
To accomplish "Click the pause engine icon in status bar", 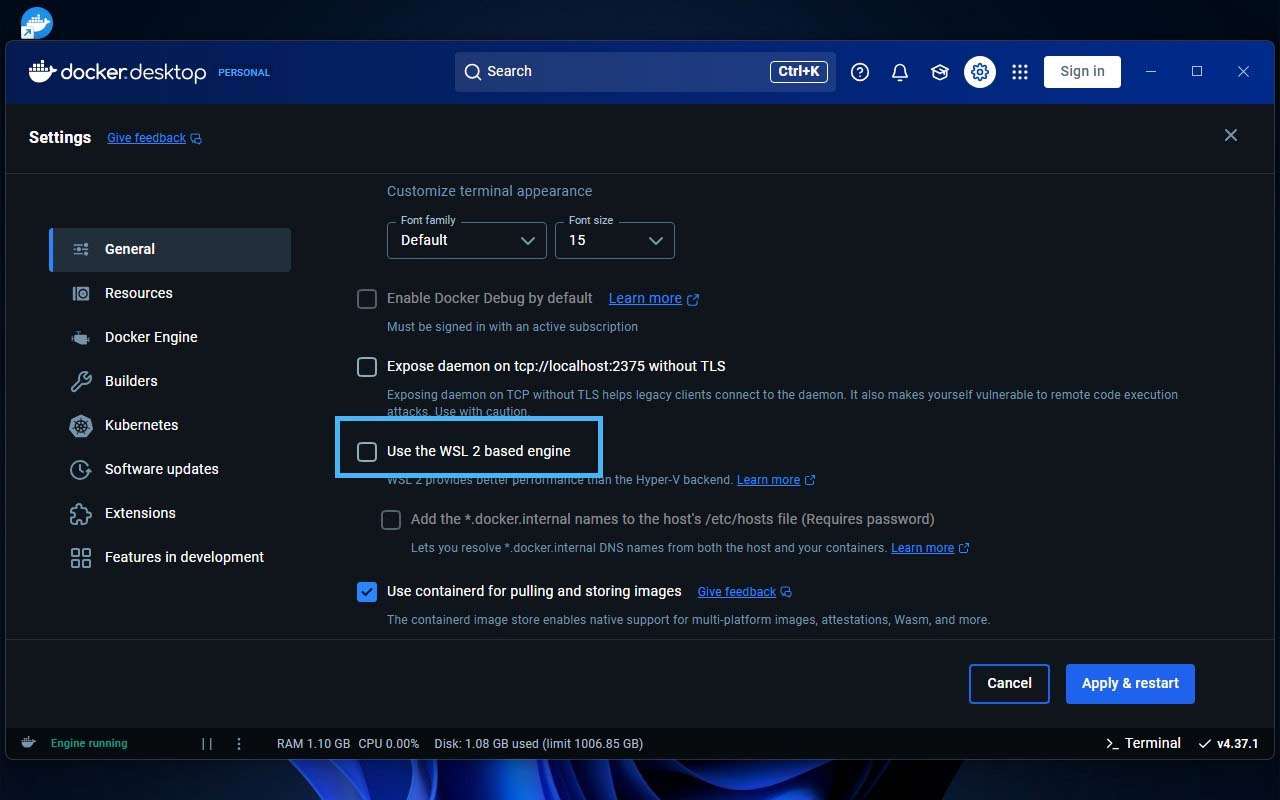I will coord(207,744).
